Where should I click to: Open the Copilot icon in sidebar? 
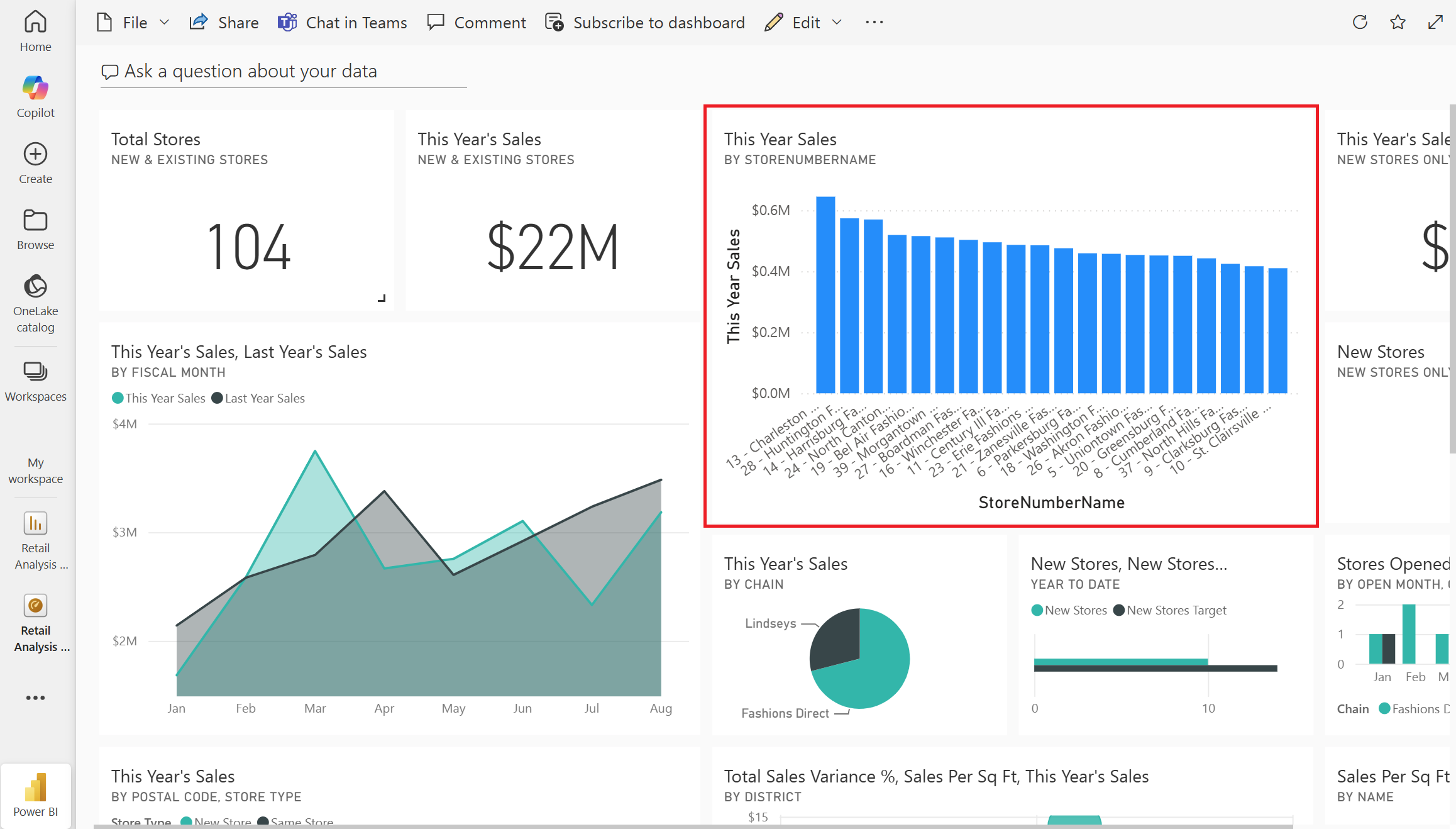(x=35, y=88)
